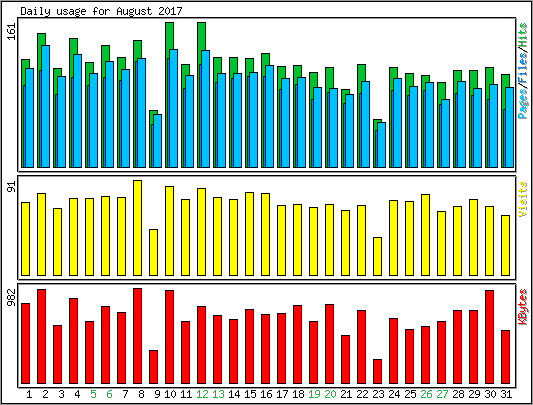Select the red KBytes bar for day 2
Screen dimensions: 533x405
coord(41,336)
